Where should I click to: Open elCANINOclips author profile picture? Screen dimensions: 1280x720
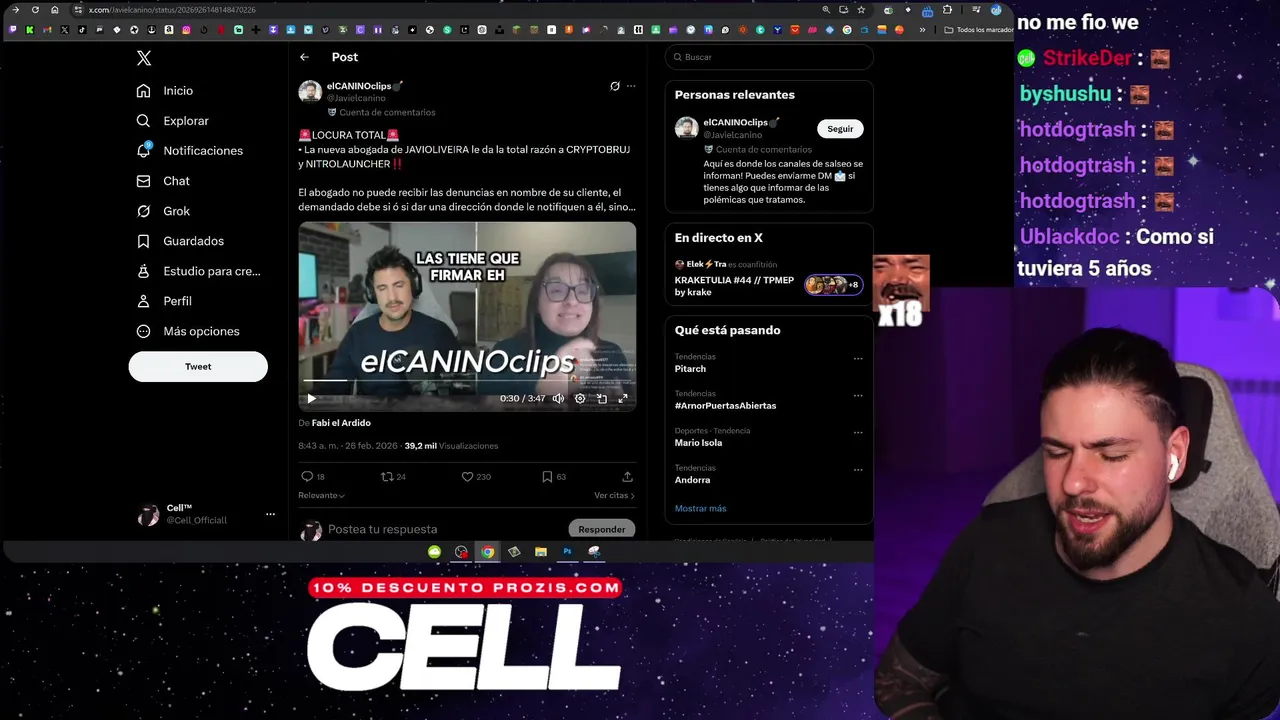click(310, 92)
